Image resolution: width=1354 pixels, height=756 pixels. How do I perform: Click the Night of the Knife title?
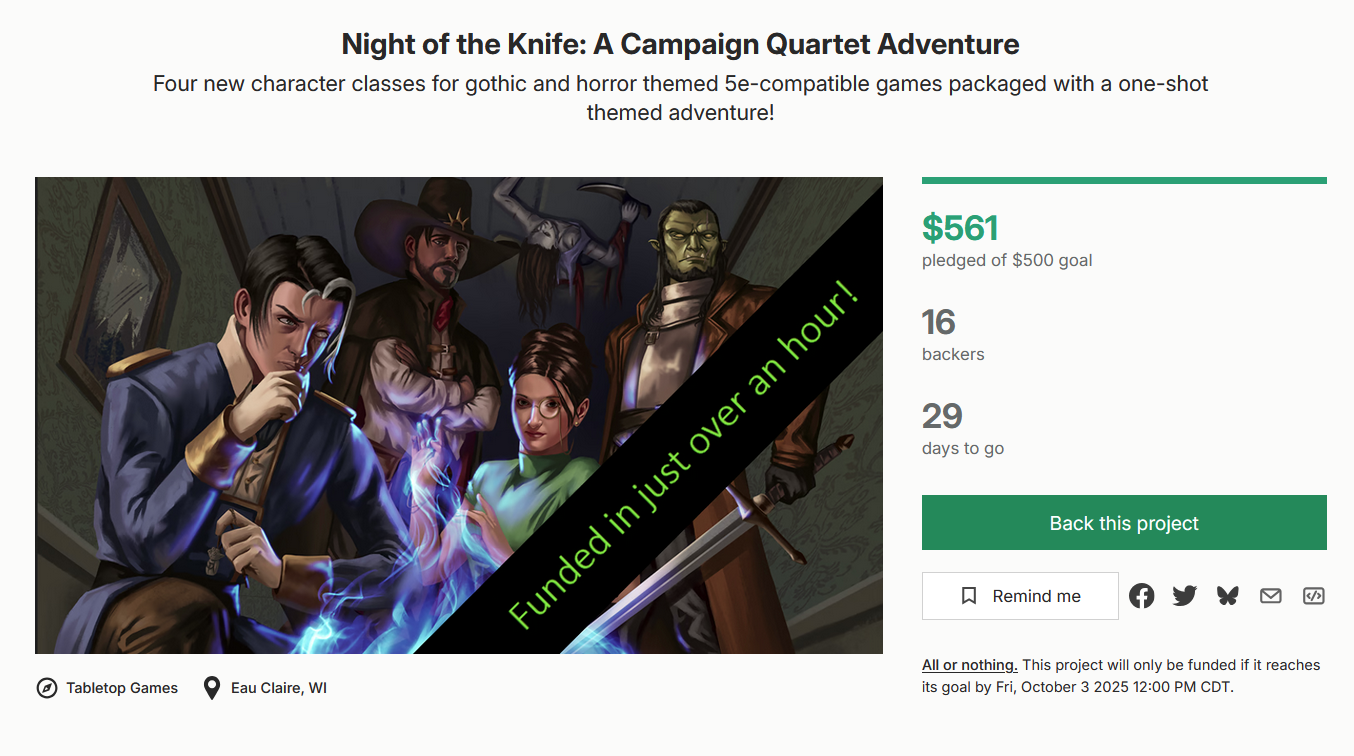click(x=680, y=44)
